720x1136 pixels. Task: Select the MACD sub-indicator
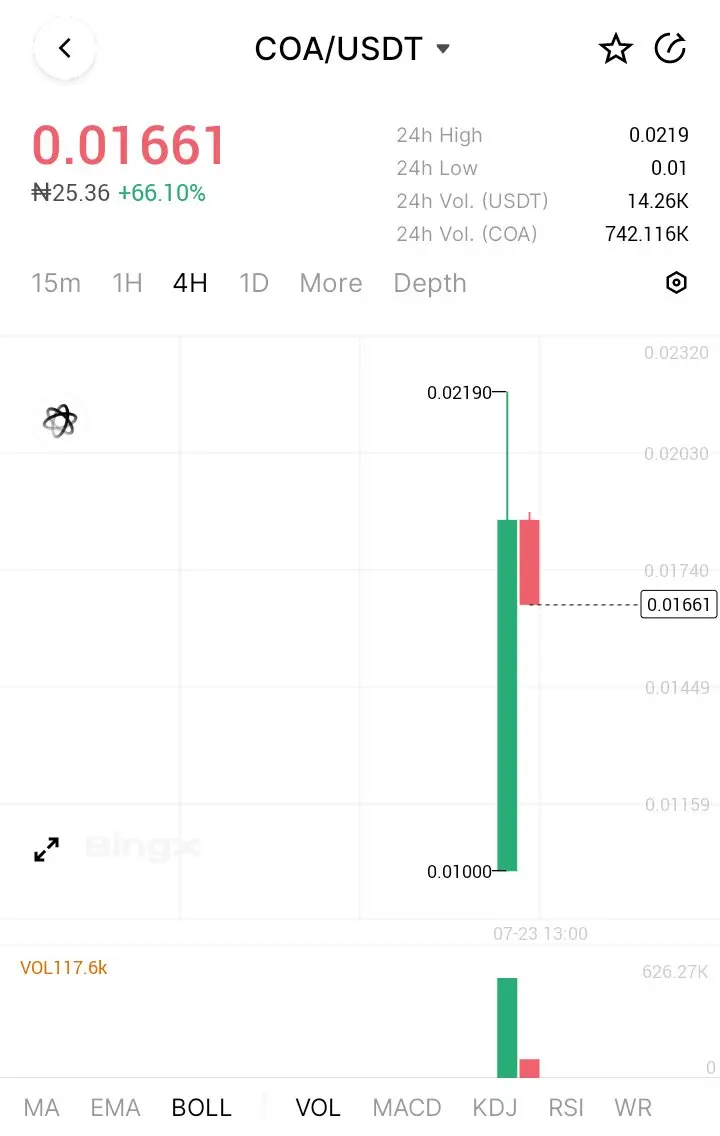point(406,1107)
